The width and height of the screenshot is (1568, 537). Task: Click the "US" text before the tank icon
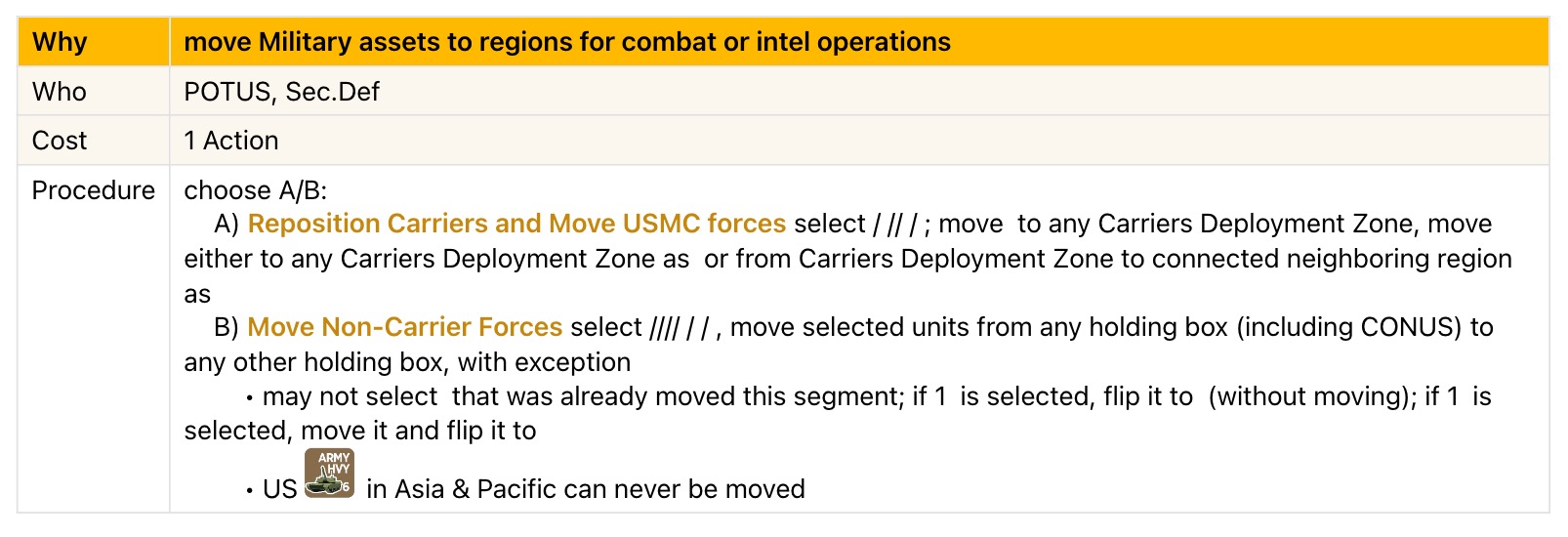[x=279, y=489]
